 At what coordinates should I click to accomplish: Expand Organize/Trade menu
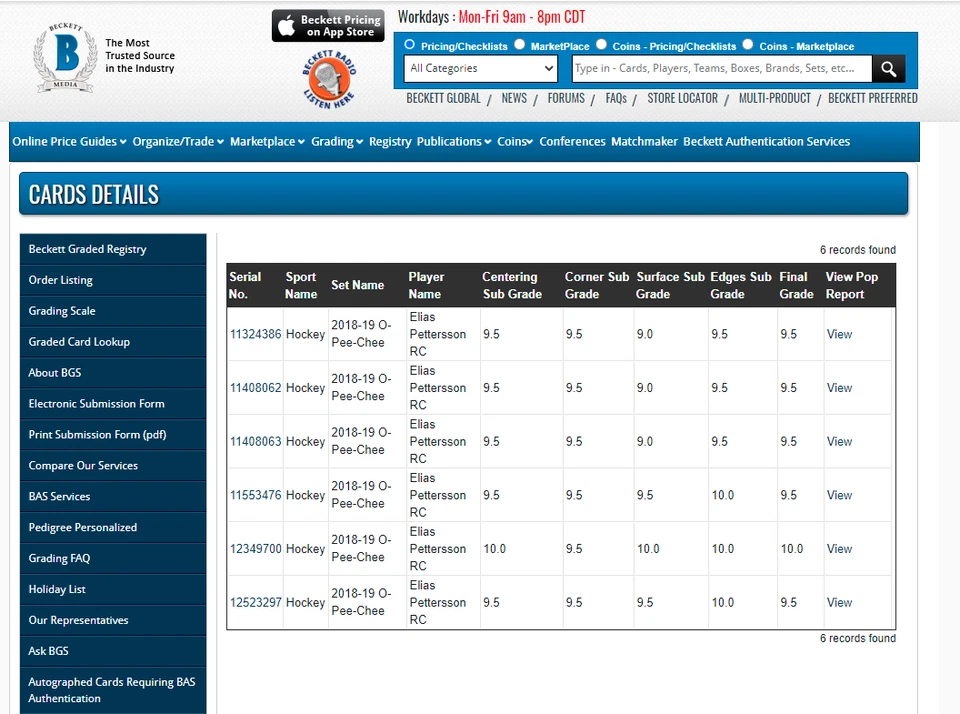[x=178, y=141]
